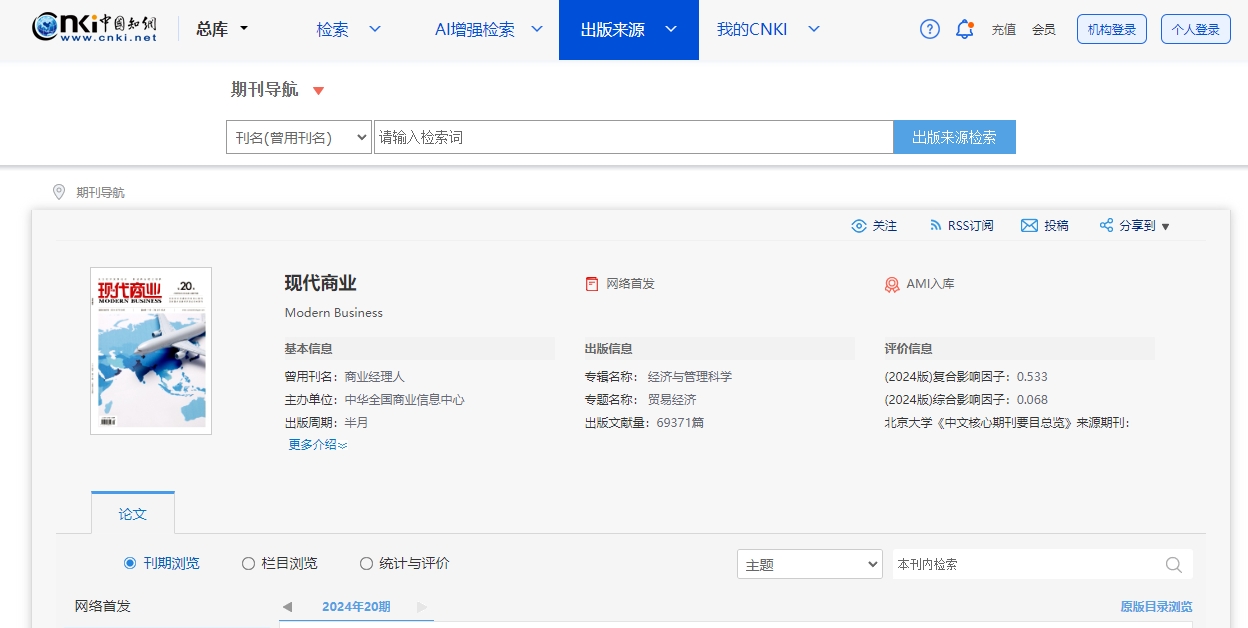Click the 关注 follow icon
Viewport: 1248px width, 628px height.
(x=858, y=226)
